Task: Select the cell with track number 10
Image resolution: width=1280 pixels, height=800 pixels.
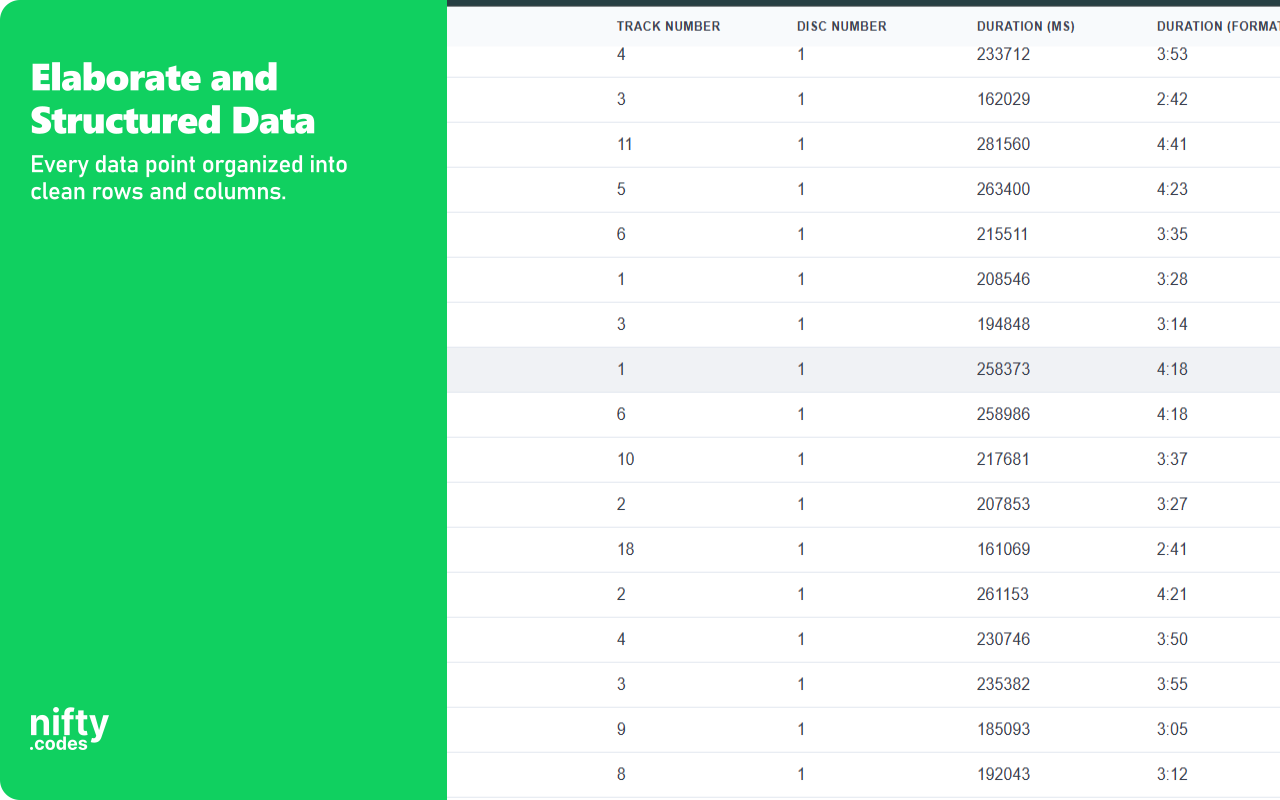Action: pos(625,459)
